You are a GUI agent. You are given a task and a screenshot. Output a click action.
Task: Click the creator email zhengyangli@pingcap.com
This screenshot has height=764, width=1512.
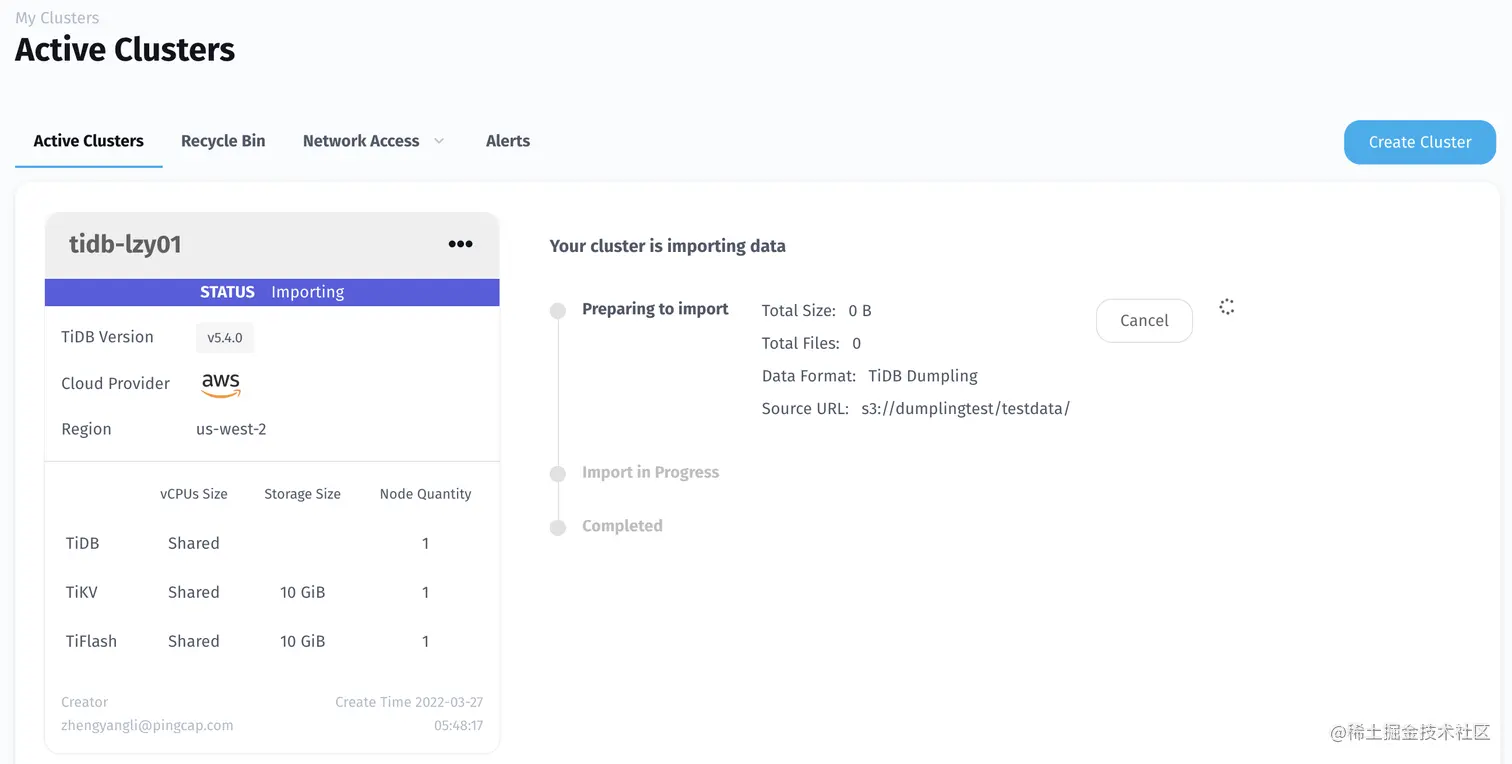tap(147, 726)
